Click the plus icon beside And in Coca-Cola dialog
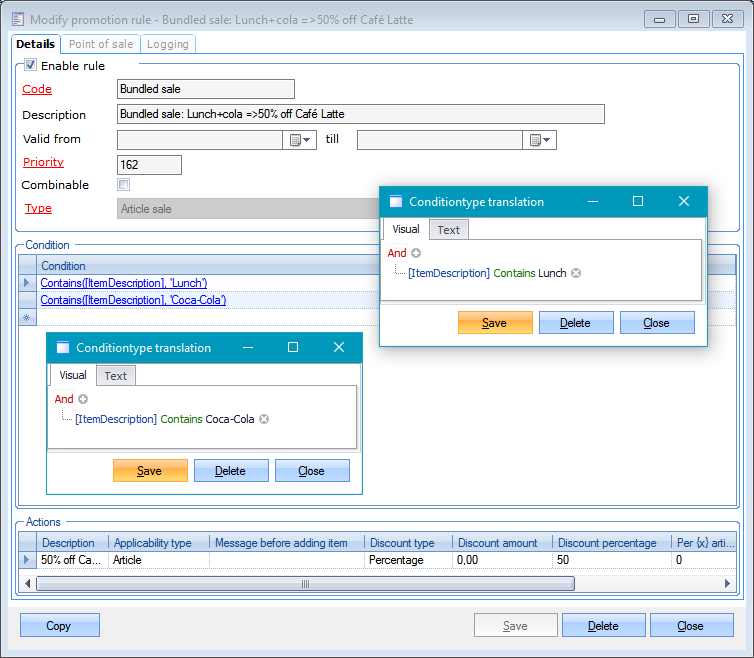This screenshot has width=754, height=658. pyautogui.click(x=83, y=399)
